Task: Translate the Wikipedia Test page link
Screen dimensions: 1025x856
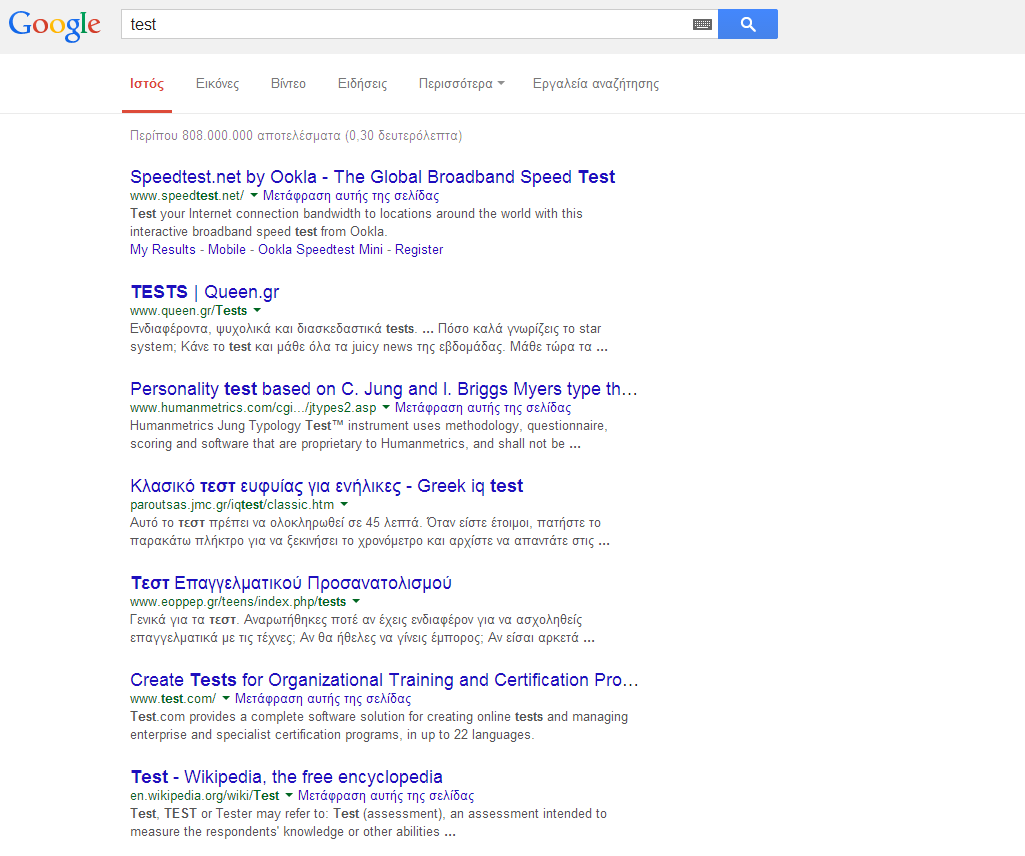Action: 386,796
